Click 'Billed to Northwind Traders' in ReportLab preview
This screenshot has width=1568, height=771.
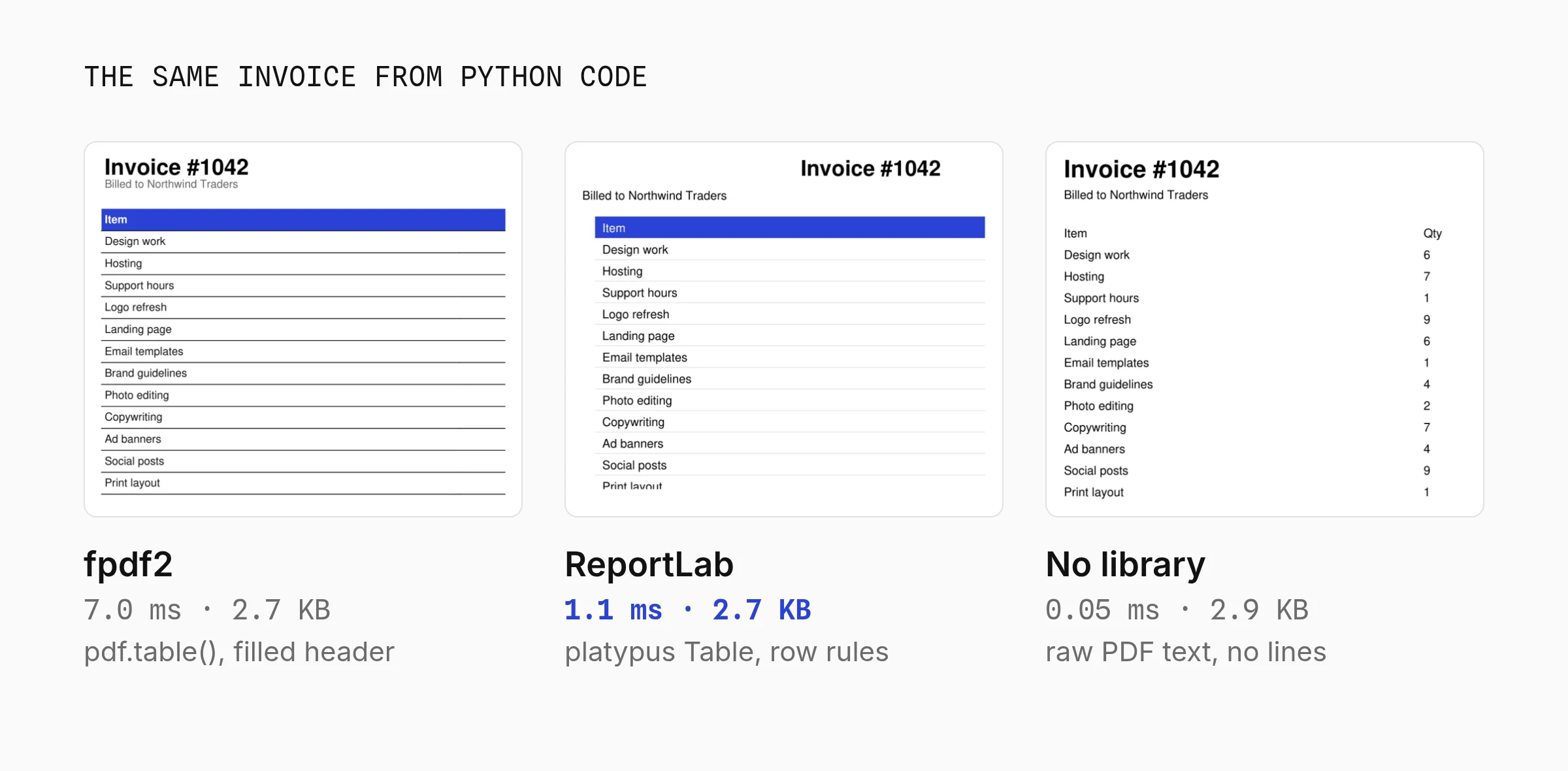click(654, 195)
